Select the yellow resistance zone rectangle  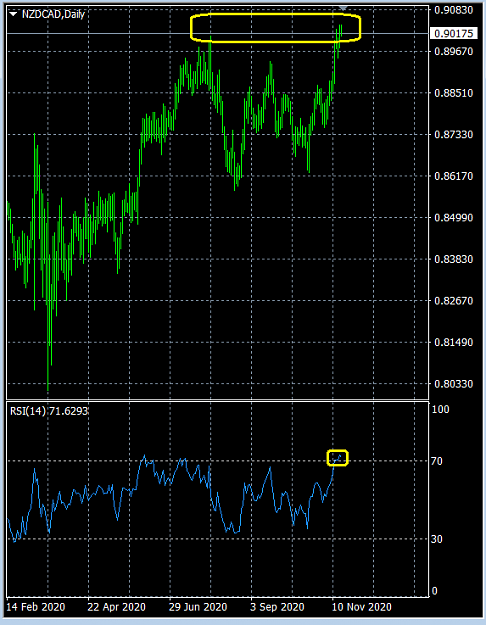coord(275,28)
